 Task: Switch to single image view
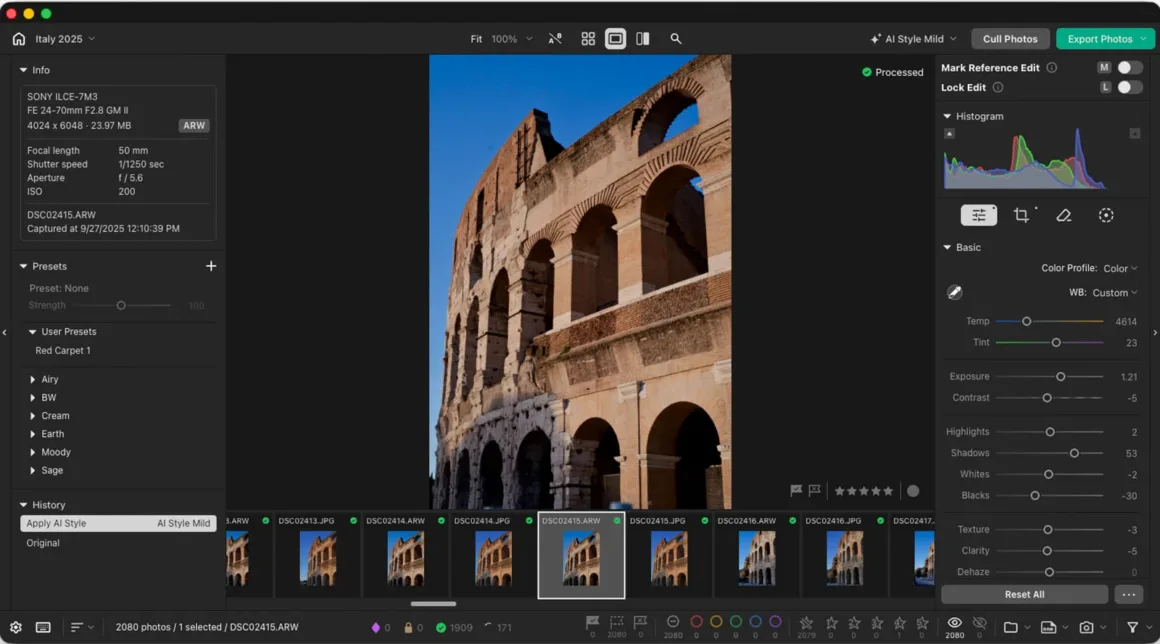616,39
